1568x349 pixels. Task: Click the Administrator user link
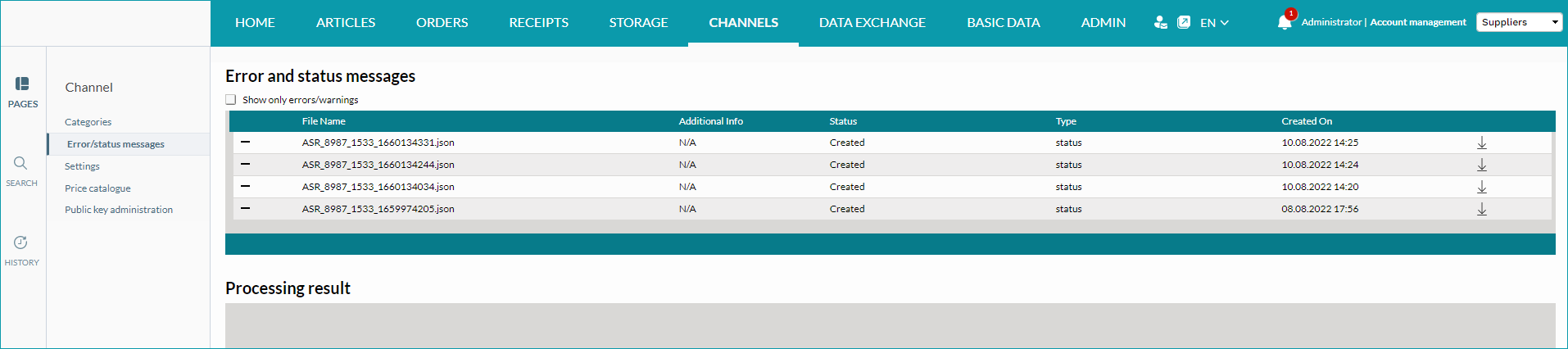point(1331,22)
